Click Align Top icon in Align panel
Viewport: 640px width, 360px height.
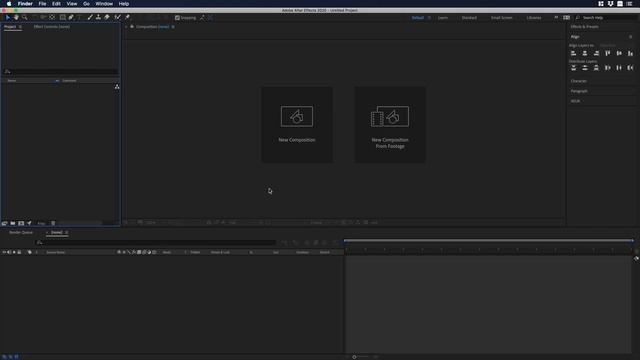coord(608,53)
